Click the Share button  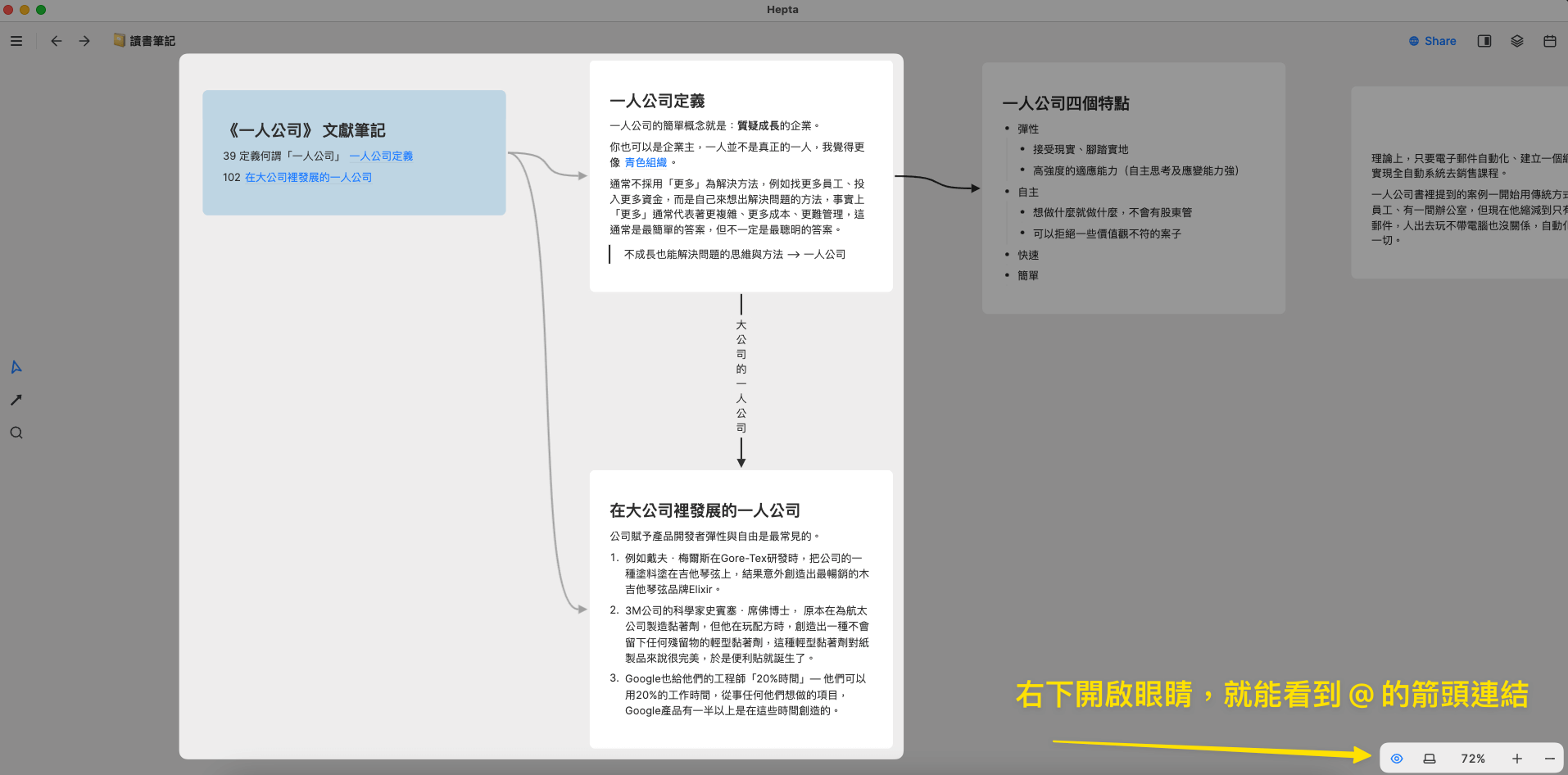pyautogui.click(x=1433, y=41)
